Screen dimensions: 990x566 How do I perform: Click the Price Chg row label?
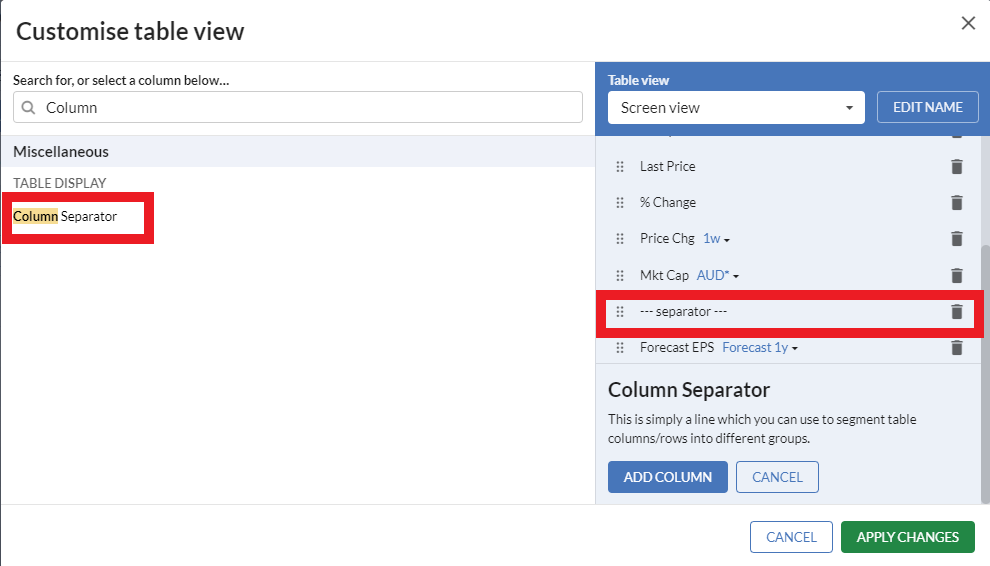point(667,238)
